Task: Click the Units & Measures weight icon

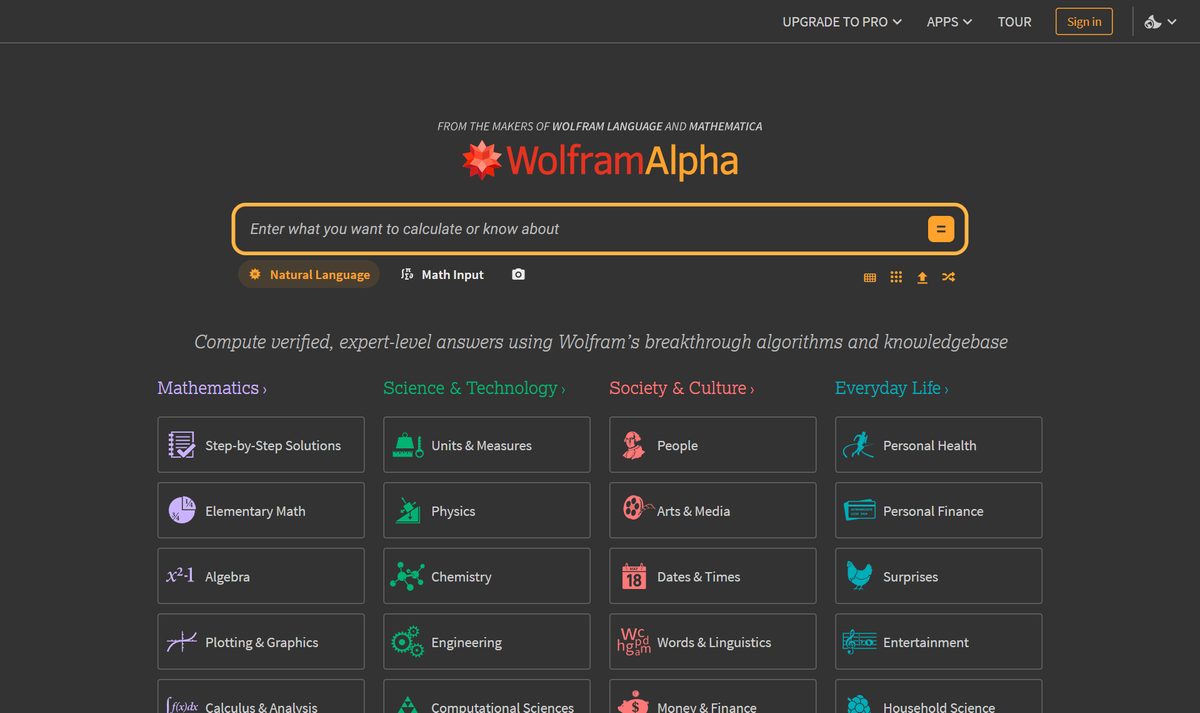Action: (407, 445)
